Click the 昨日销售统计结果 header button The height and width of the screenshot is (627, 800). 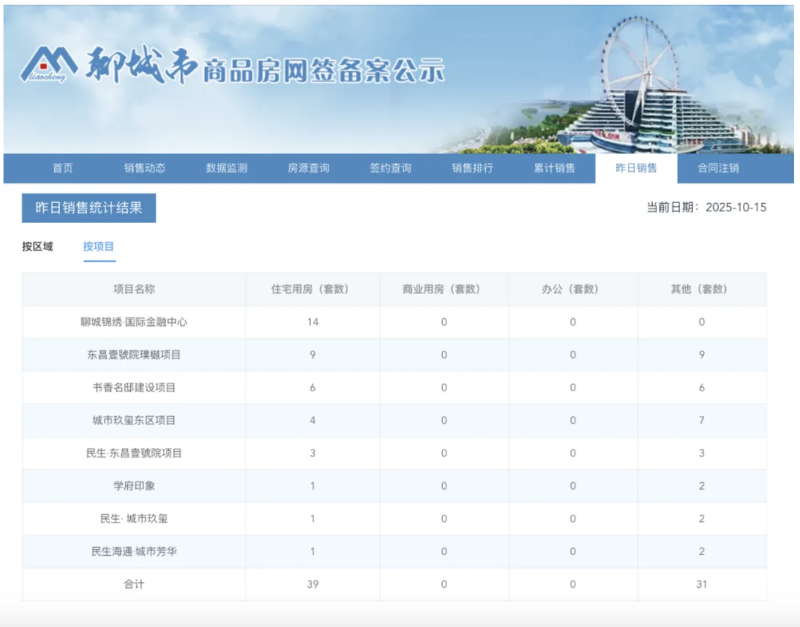click(90, 208)
